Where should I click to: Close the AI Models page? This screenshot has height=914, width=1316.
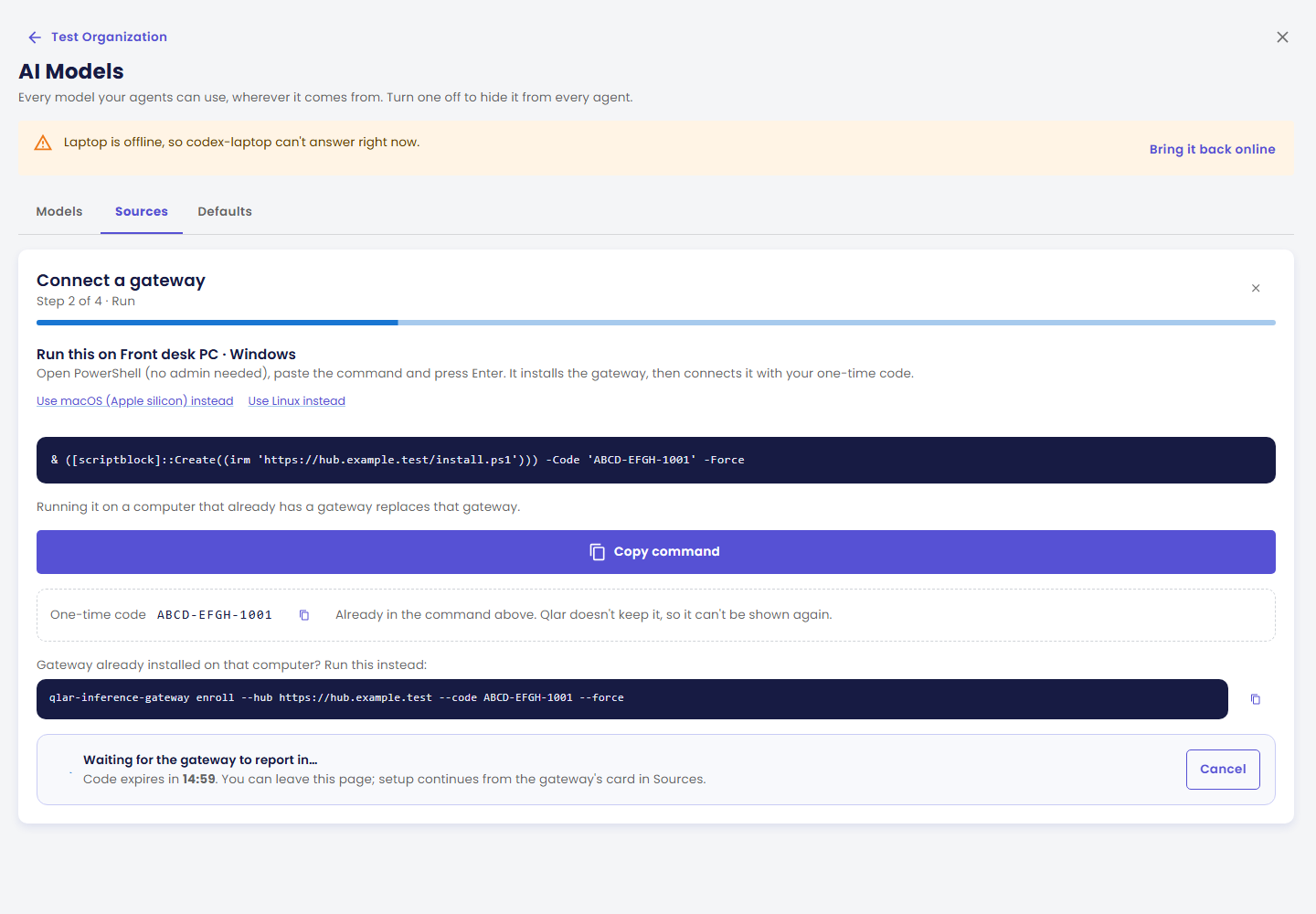(x=1282, y=37)
